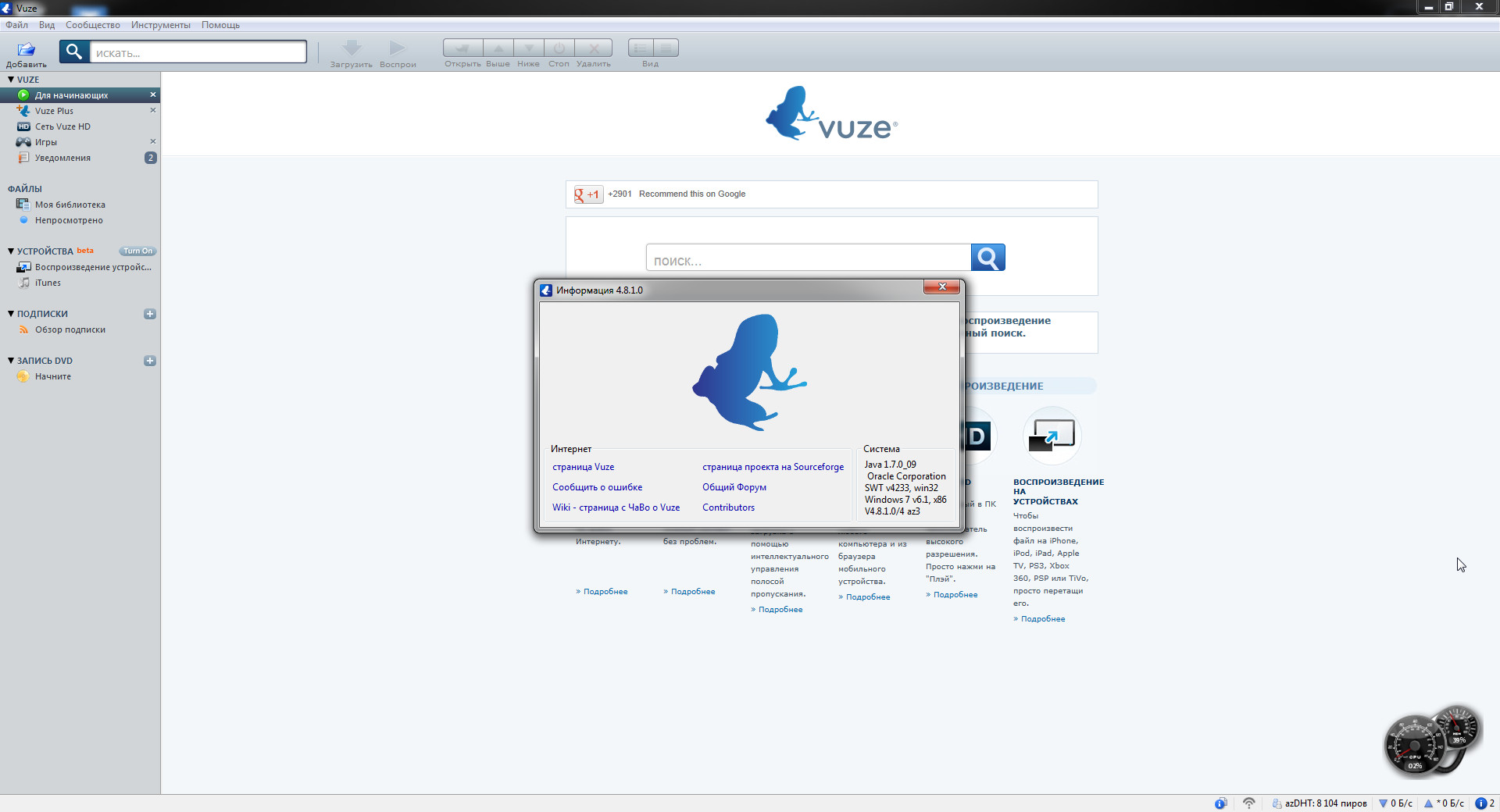Click the Google +1 button
The width and height of the screenshot is (1500, 812).
point(587,194)
